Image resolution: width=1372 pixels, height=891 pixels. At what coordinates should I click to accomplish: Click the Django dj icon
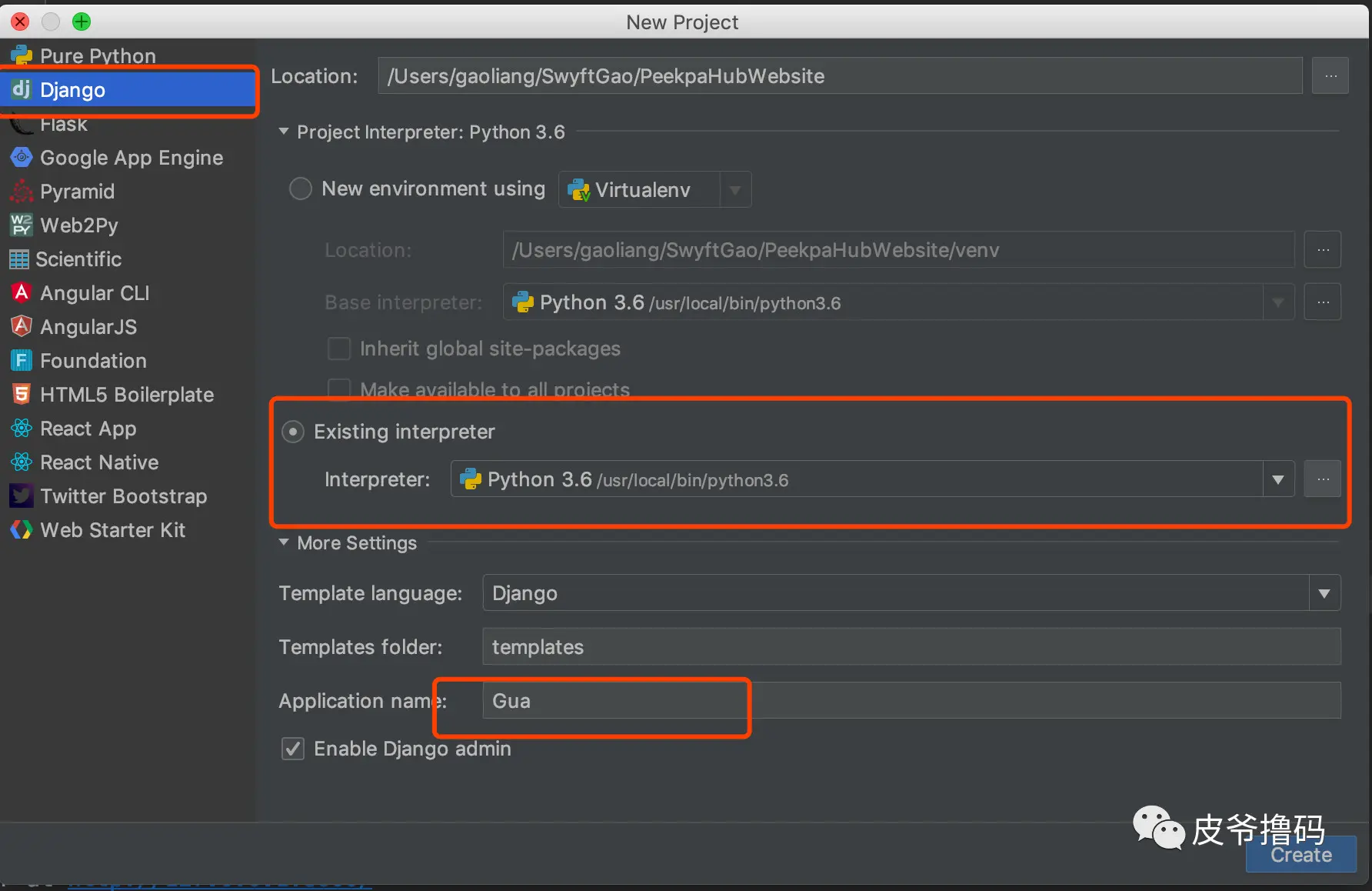click(22, 89)
